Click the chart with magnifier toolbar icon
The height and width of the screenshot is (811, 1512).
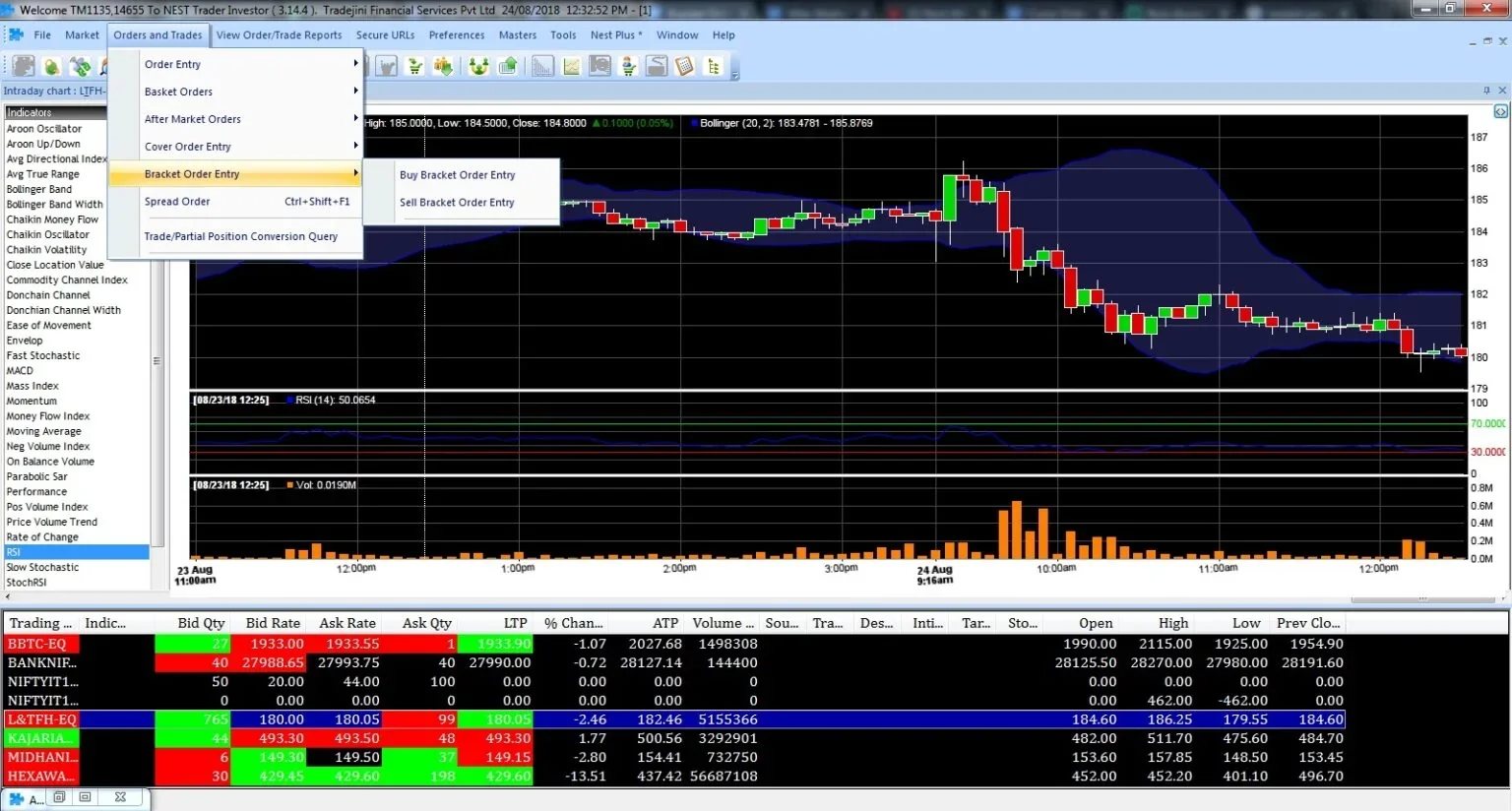click(599, 66)
